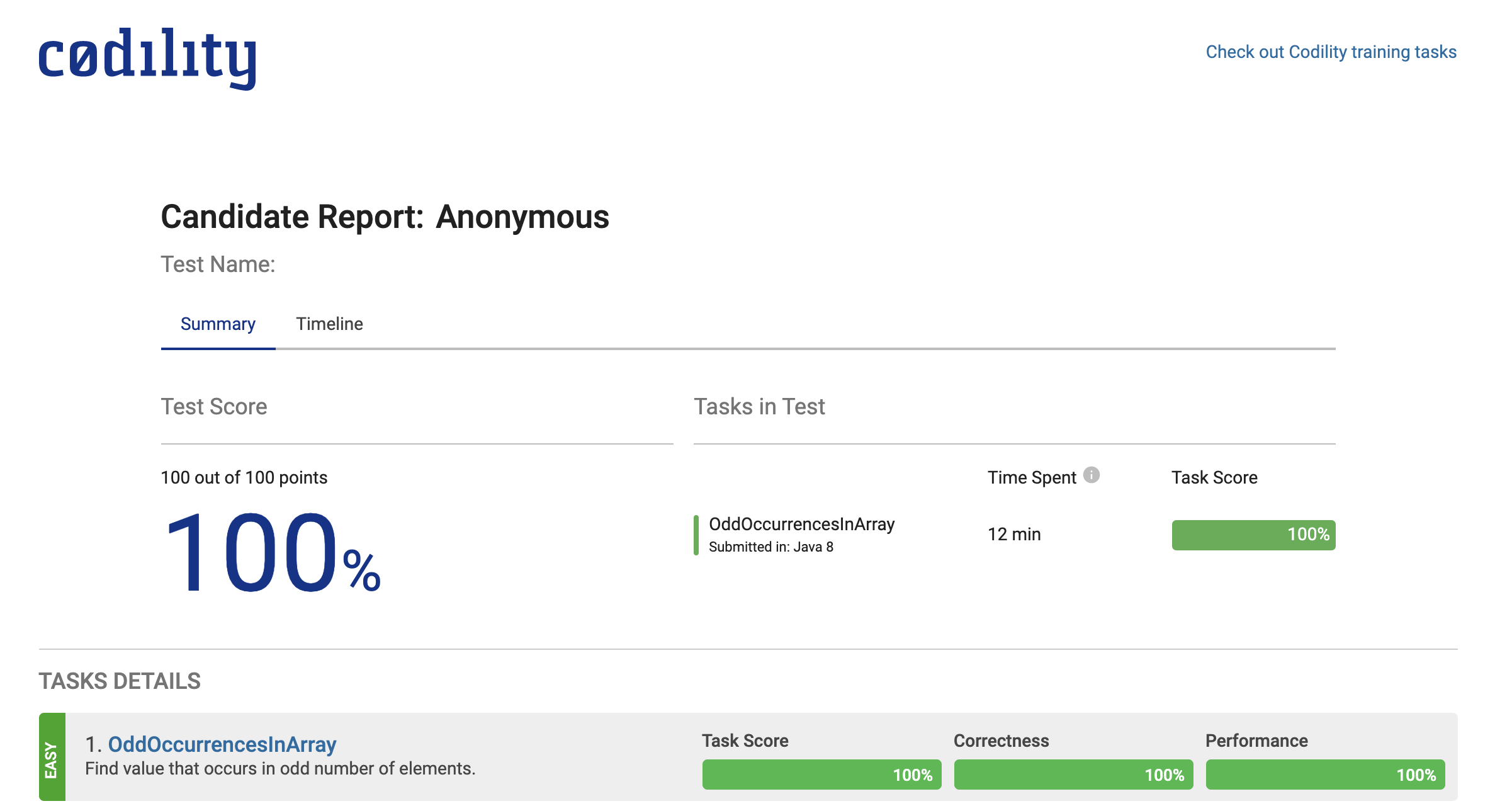This screenshot has width=1512, height=806.
Task: Click the task details Task Score 100% bar
Action: coord(821,775)
